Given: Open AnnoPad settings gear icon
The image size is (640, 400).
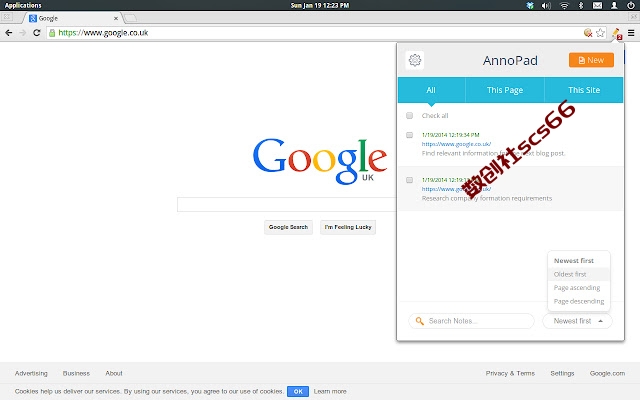Looking at the screenshot, I should (415, 60).
